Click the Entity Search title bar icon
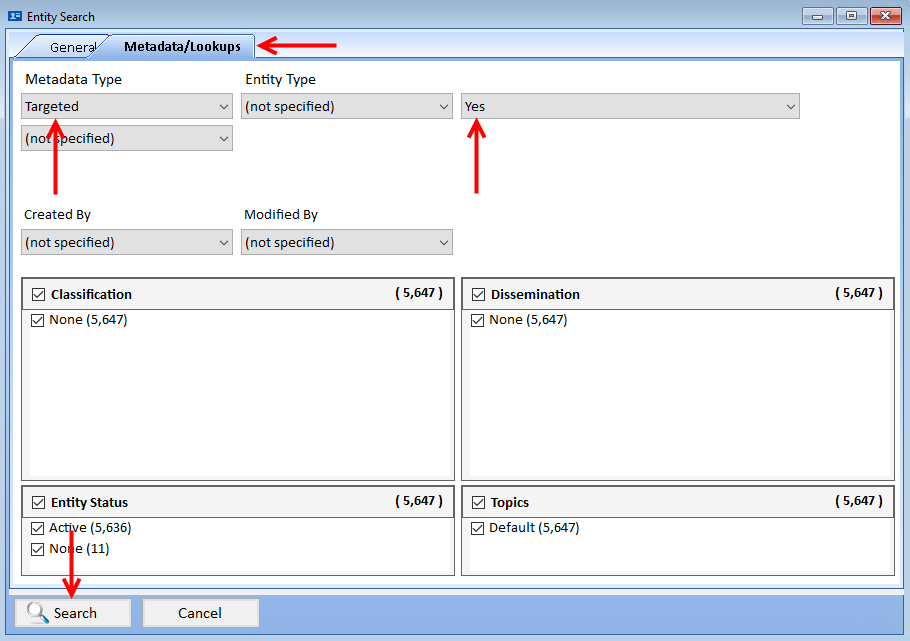The width and height of the screenshot is (910, 641). point(12,15)
